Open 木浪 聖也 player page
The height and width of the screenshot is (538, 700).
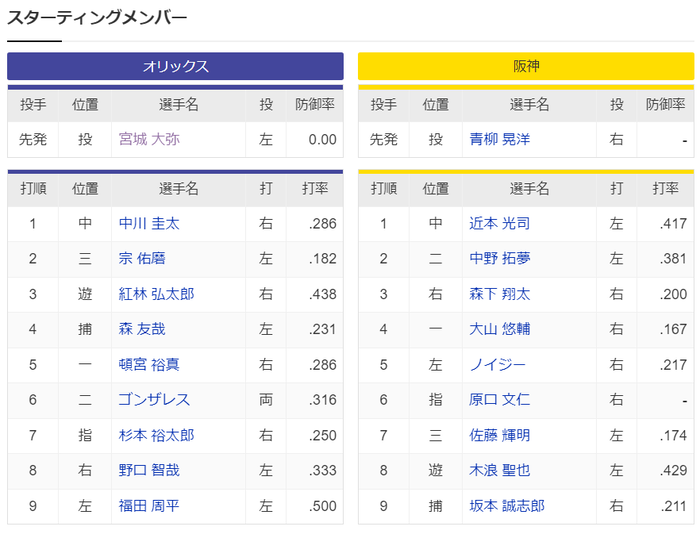pyautogui.click(x=500, y=470)
